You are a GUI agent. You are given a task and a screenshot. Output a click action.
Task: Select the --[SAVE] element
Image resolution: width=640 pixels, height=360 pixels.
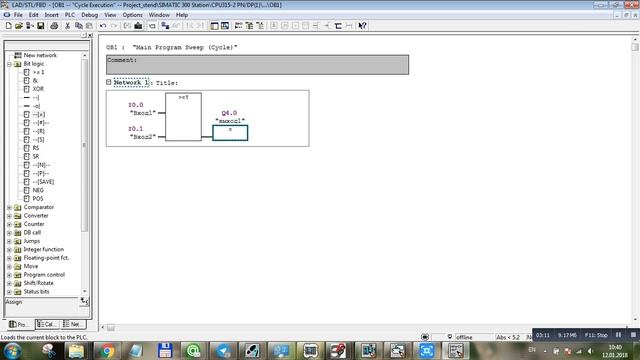click(43, 182)
